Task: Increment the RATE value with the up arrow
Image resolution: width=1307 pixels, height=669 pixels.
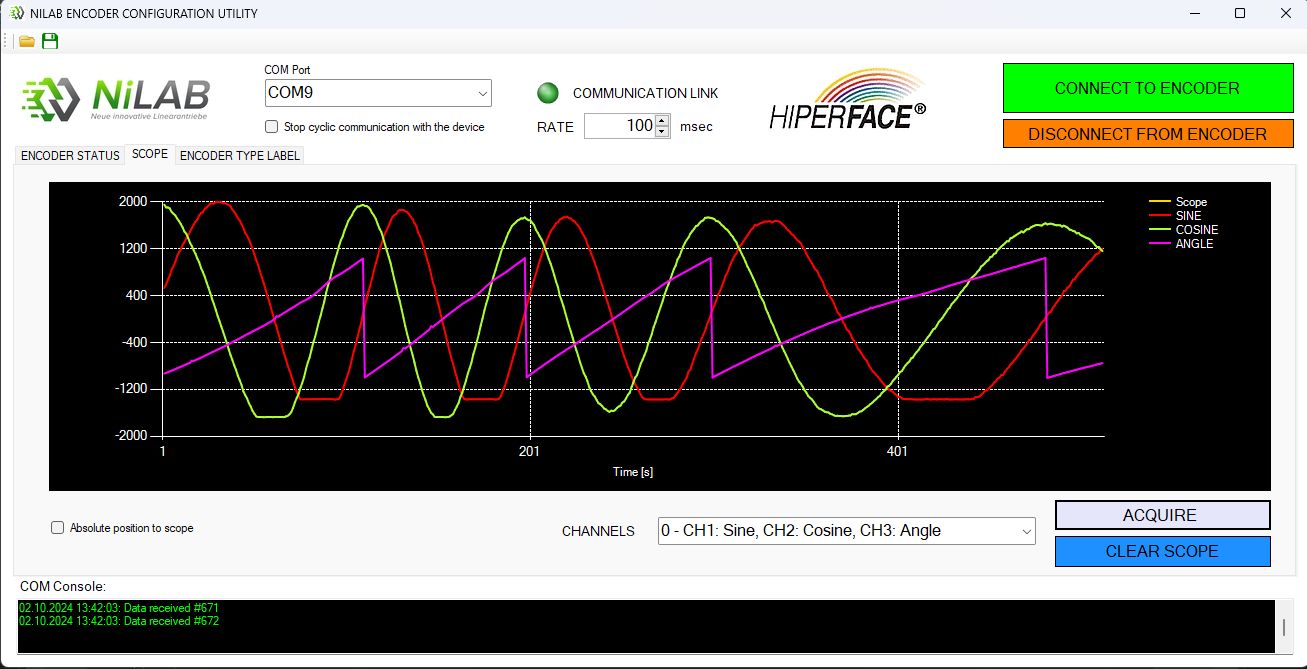Action: click(x=661, y=121)
